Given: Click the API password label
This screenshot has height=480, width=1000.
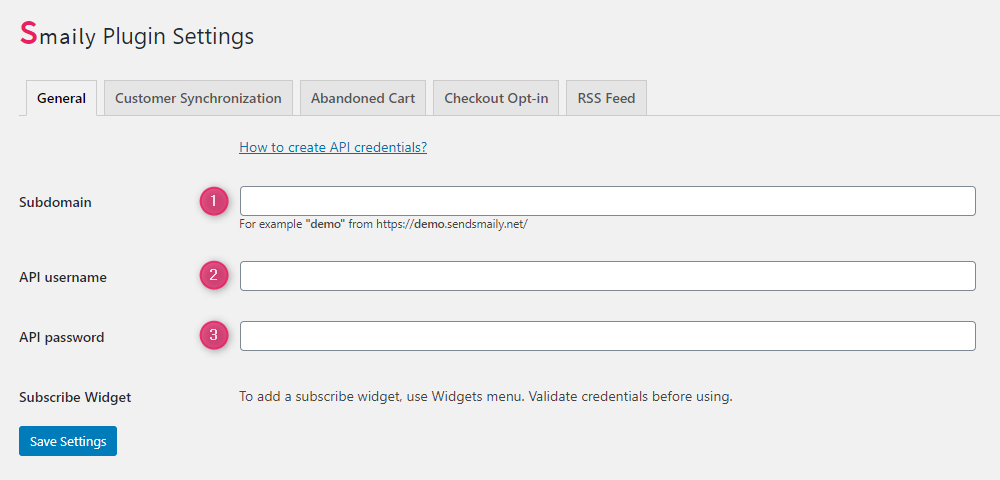Looking at the screenshot, I should [x=62, y=337].
